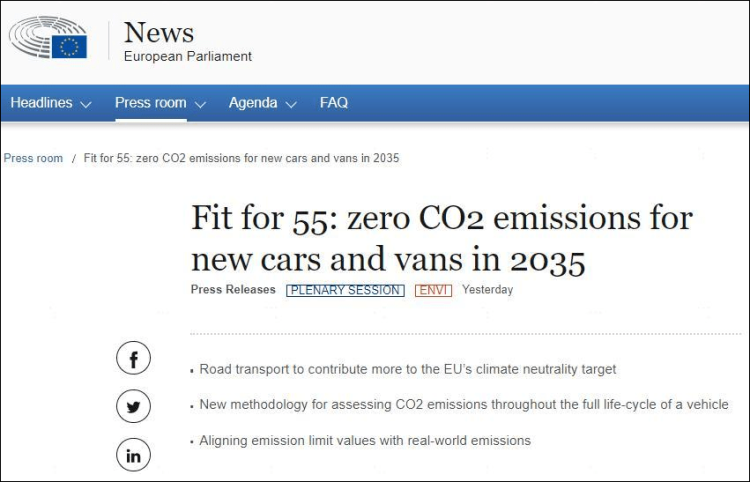Click the PLENARY SESSION tag
This screenshot has width=750, height=482.
click(x=345, y=290)
